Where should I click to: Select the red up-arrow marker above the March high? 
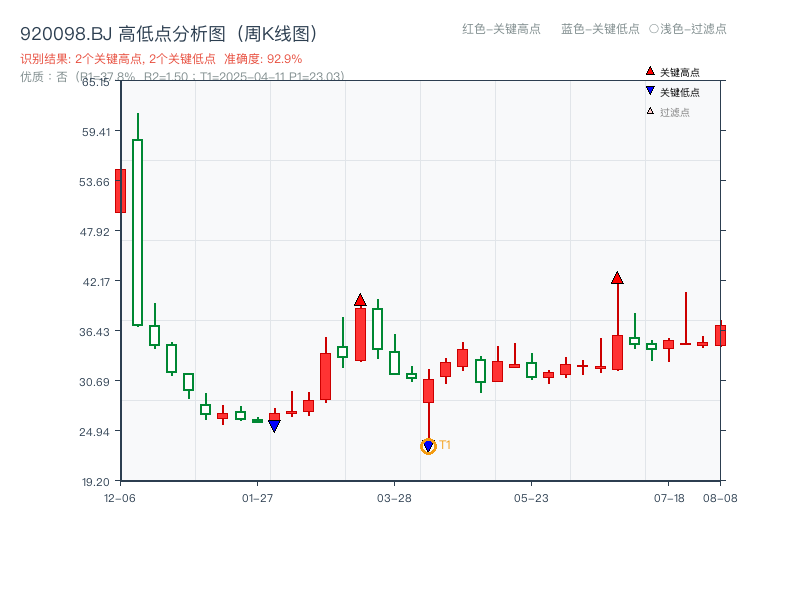coord(361,298)
